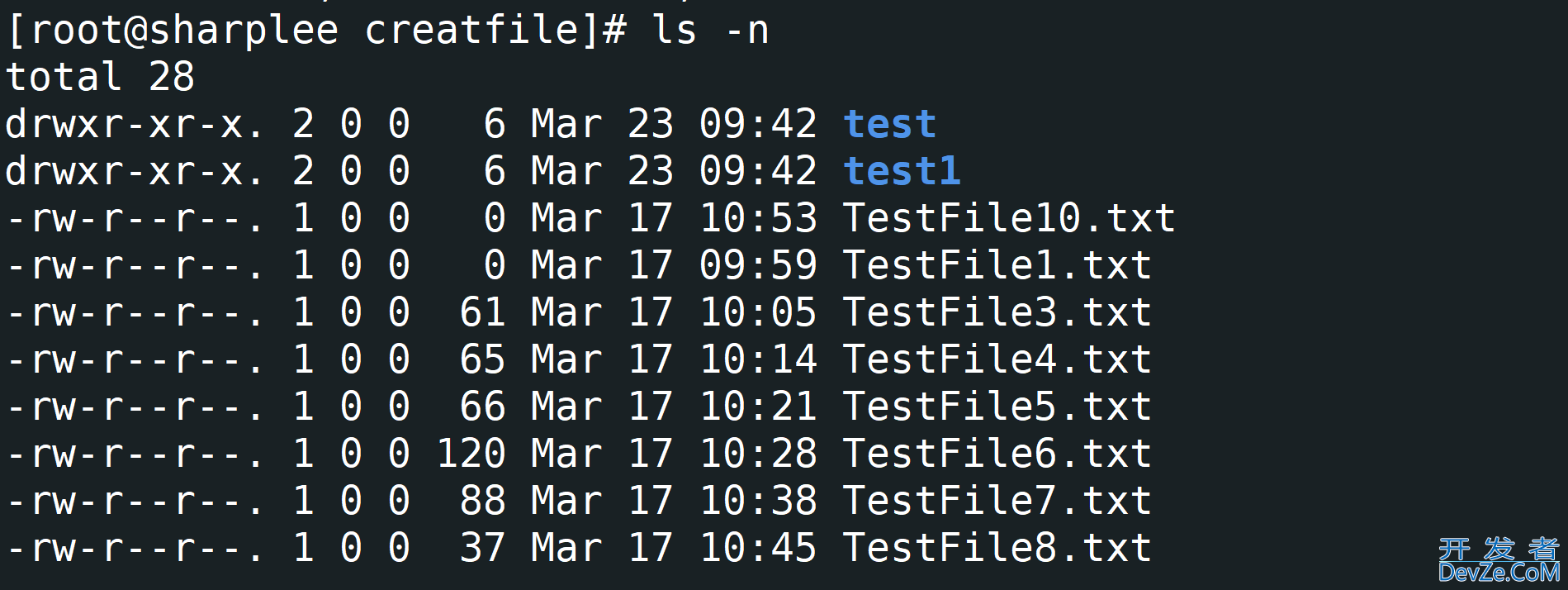Click the blue test1 directory name

[x=902, y=172]
